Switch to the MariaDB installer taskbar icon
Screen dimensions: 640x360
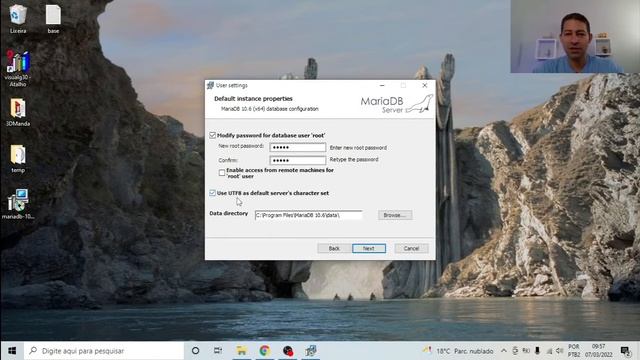coord(311,351)
